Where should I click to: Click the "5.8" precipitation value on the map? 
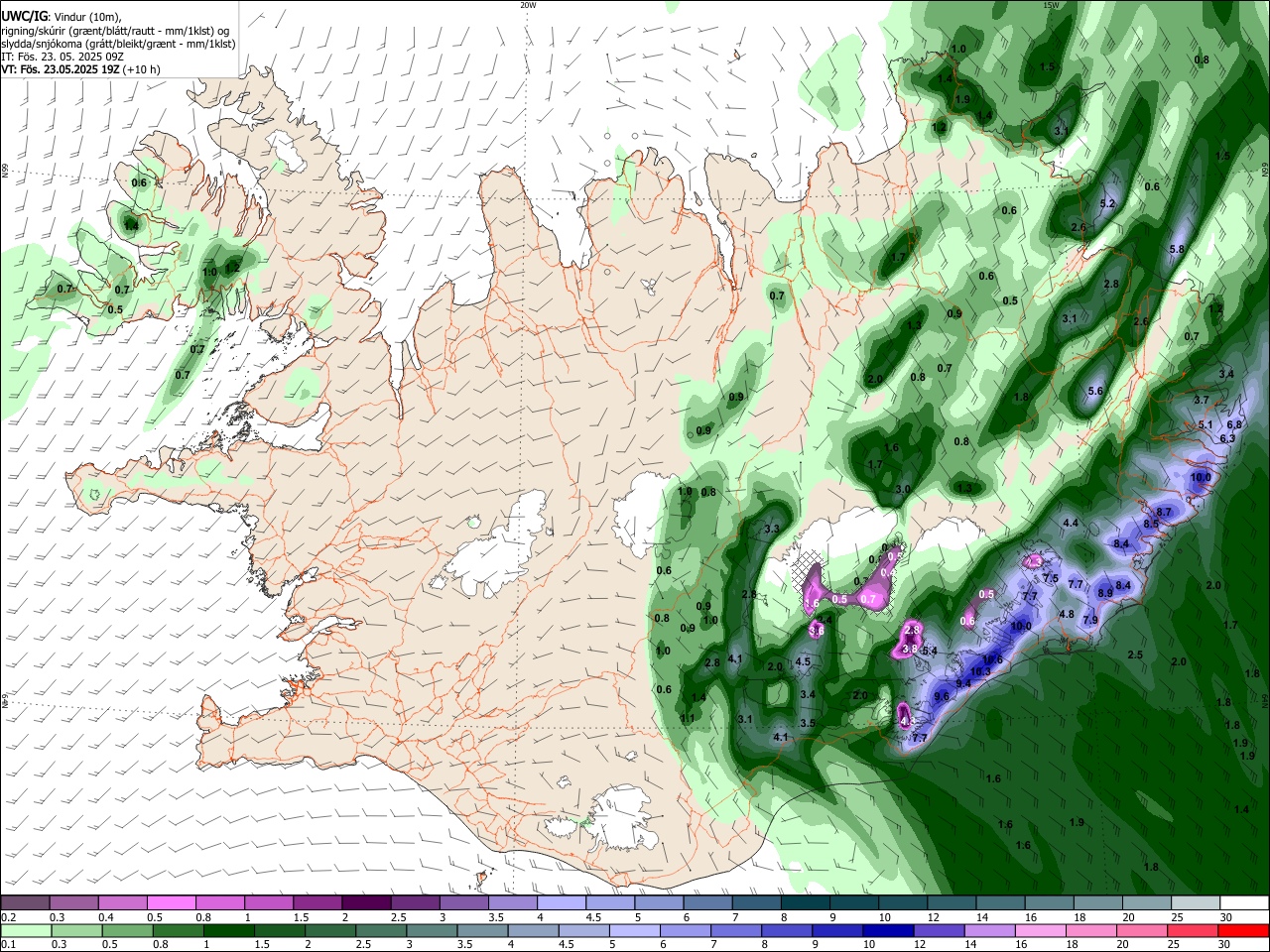coord(1178,249)
